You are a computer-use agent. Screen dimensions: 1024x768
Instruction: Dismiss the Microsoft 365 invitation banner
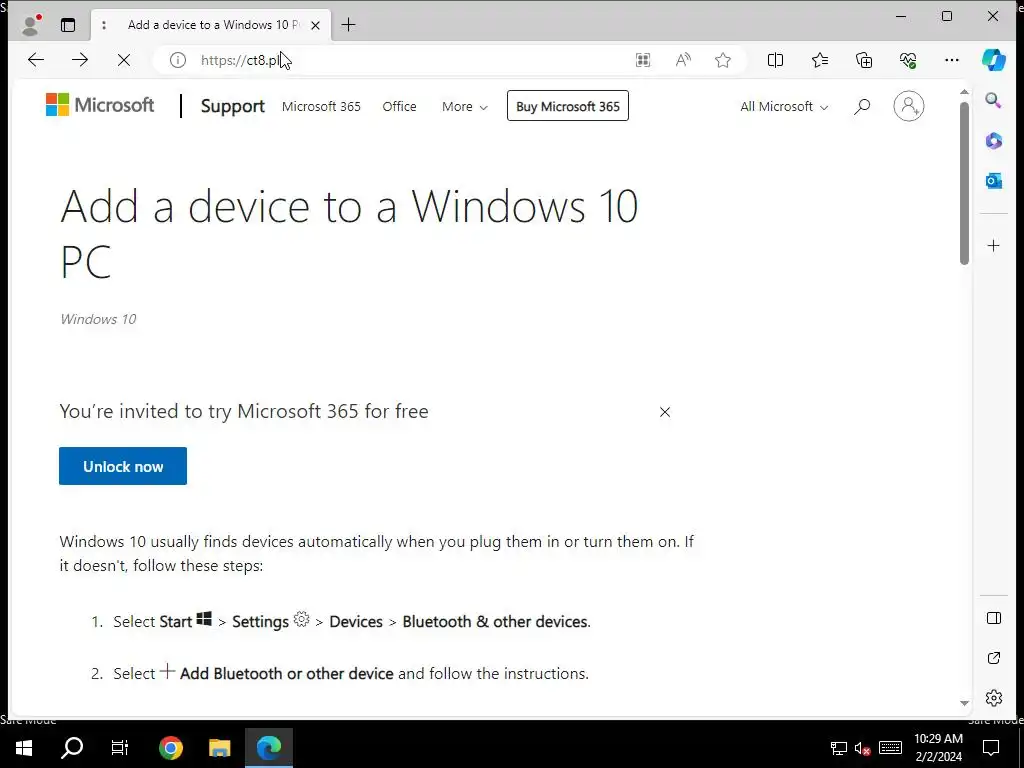[x=665, y=412]
